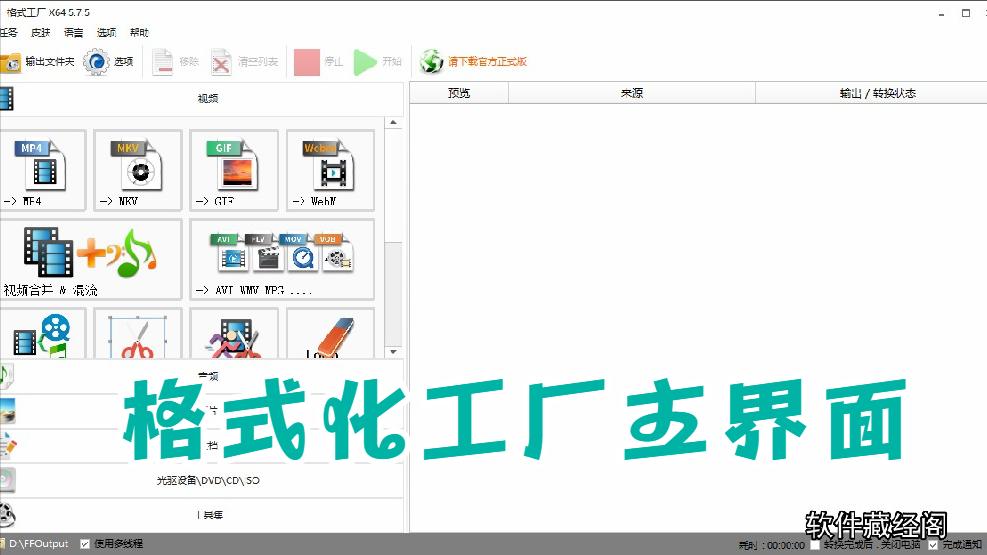Open the quick clip video tile

234,334
